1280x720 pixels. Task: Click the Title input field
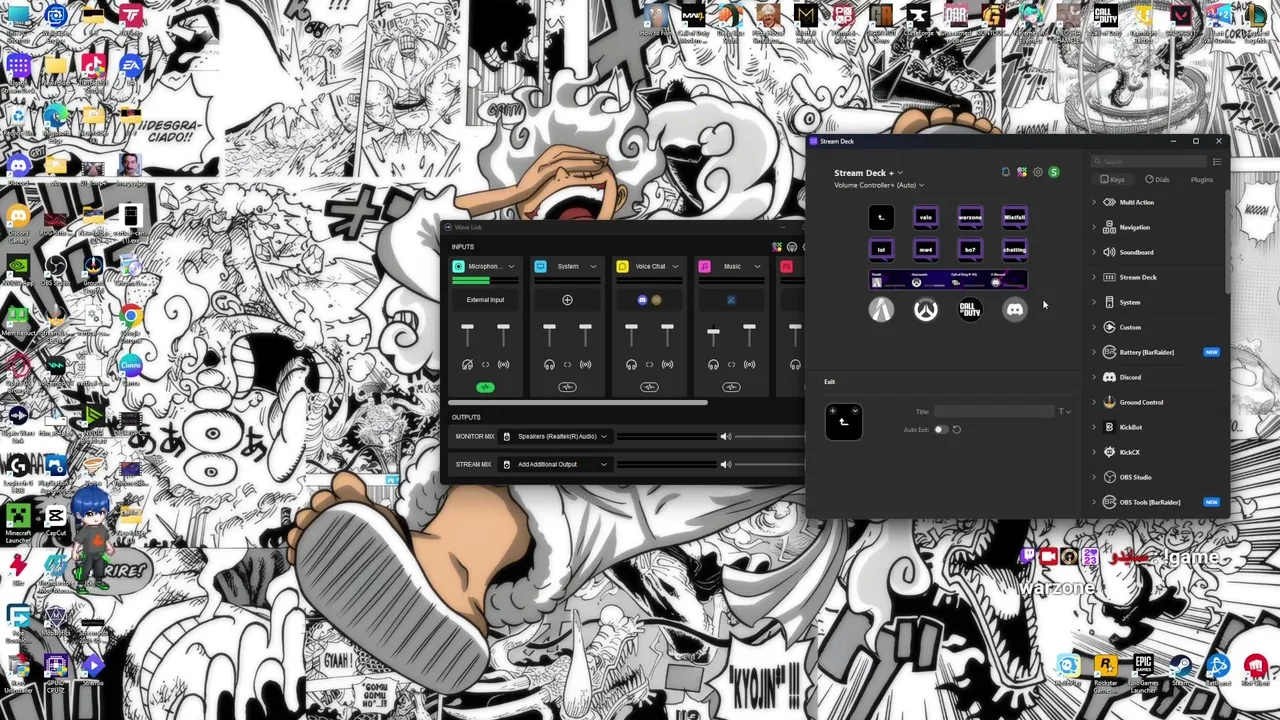click(994, 411)
